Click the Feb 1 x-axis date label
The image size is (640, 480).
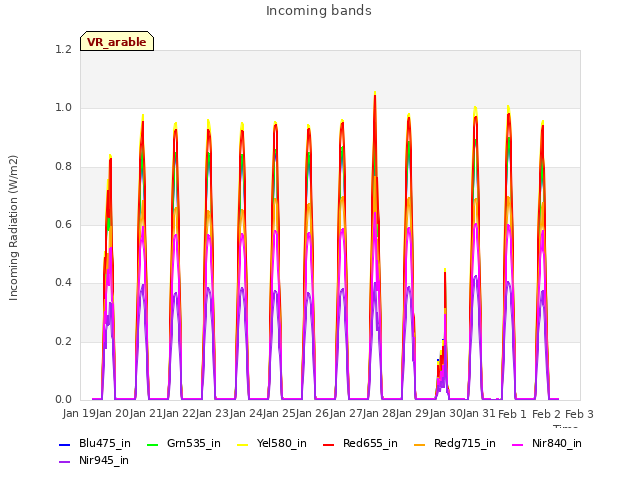[x=513, y=414]
